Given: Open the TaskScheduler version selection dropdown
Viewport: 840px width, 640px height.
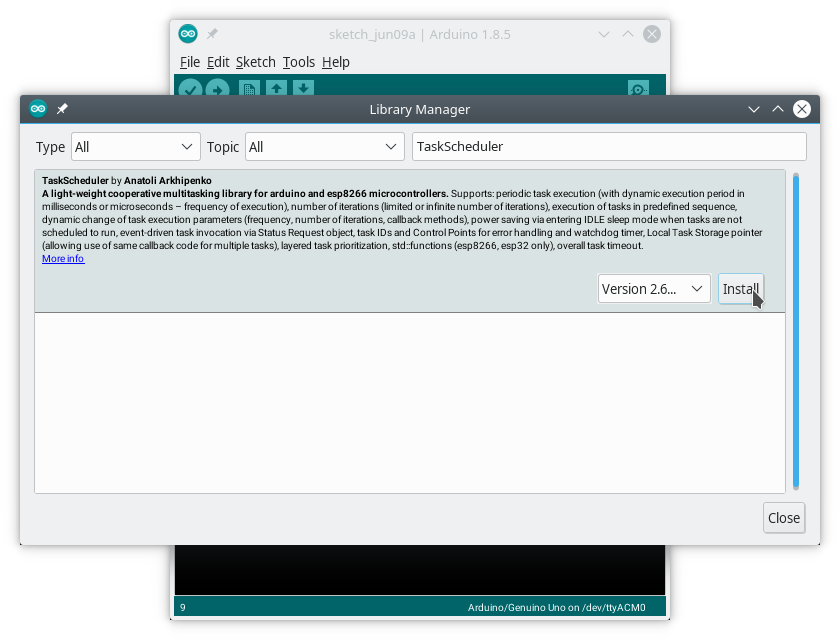Looking at the screenshot, I should pyautogui.click(x=654, y=288).
